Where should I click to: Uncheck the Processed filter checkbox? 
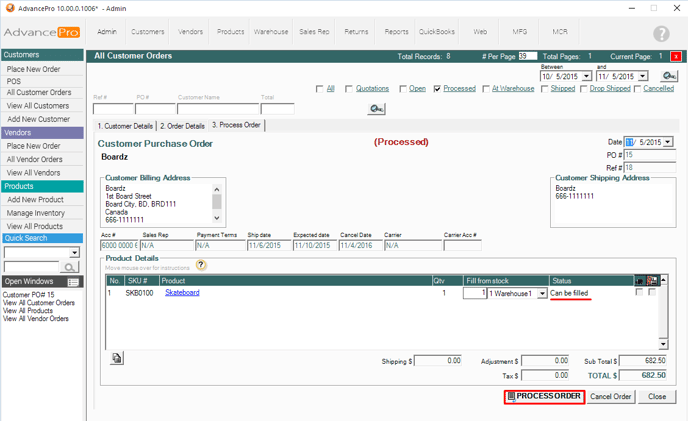(x=438, y=89)
